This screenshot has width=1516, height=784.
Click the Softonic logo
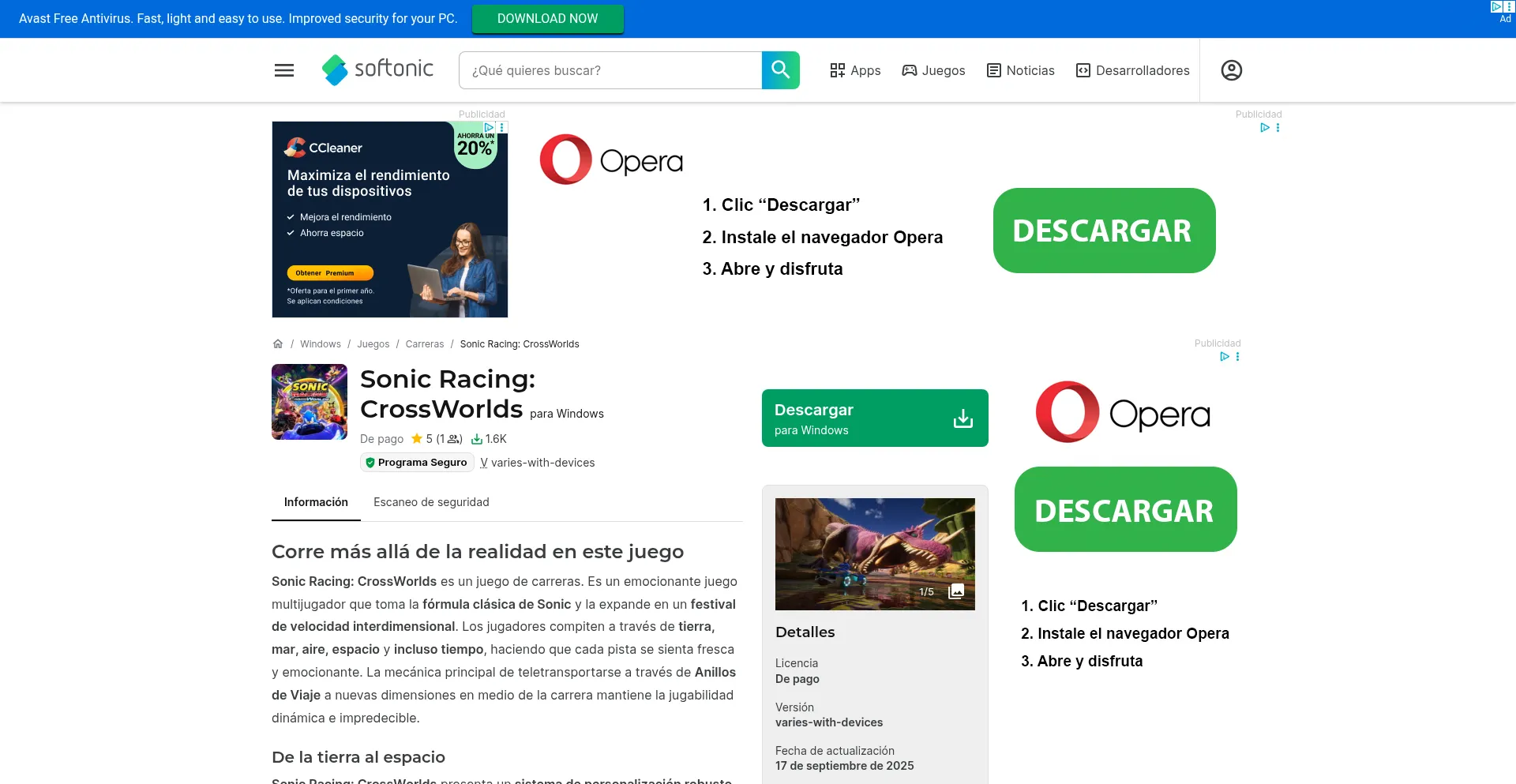click(x=378, y=69)
